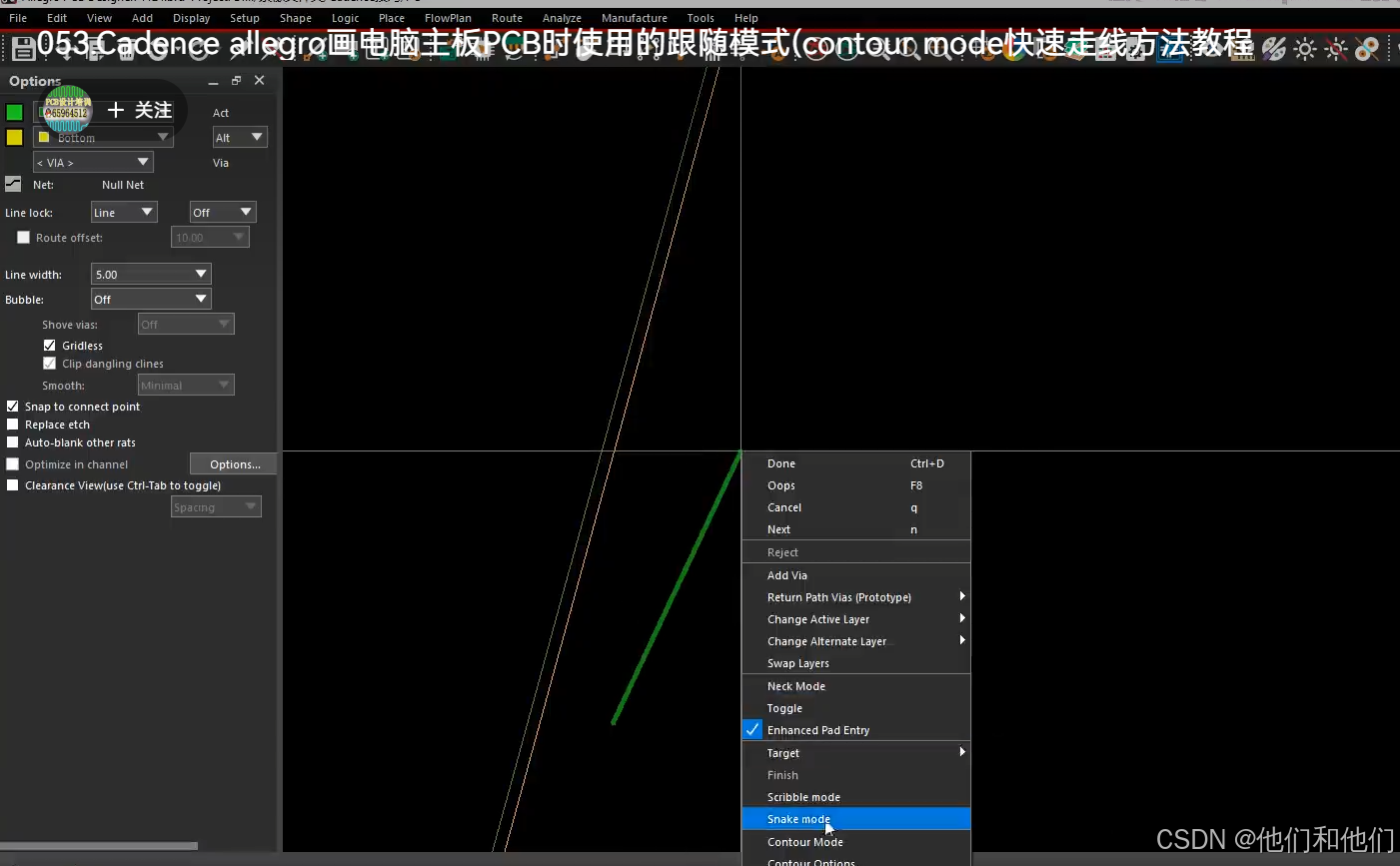
Task: Open the < VIA > padstack dropdown
Action: pyautogui.click(x=93, y=162)
